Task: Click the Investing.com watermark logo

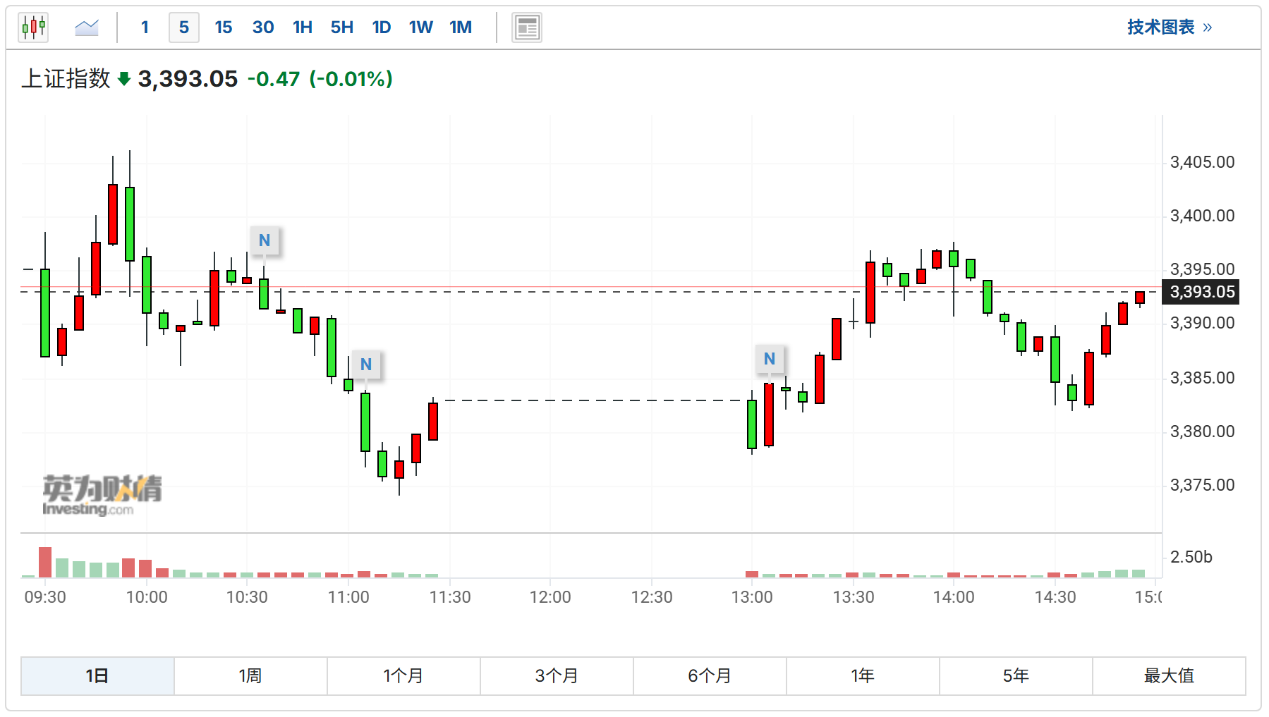Action: 101,495
